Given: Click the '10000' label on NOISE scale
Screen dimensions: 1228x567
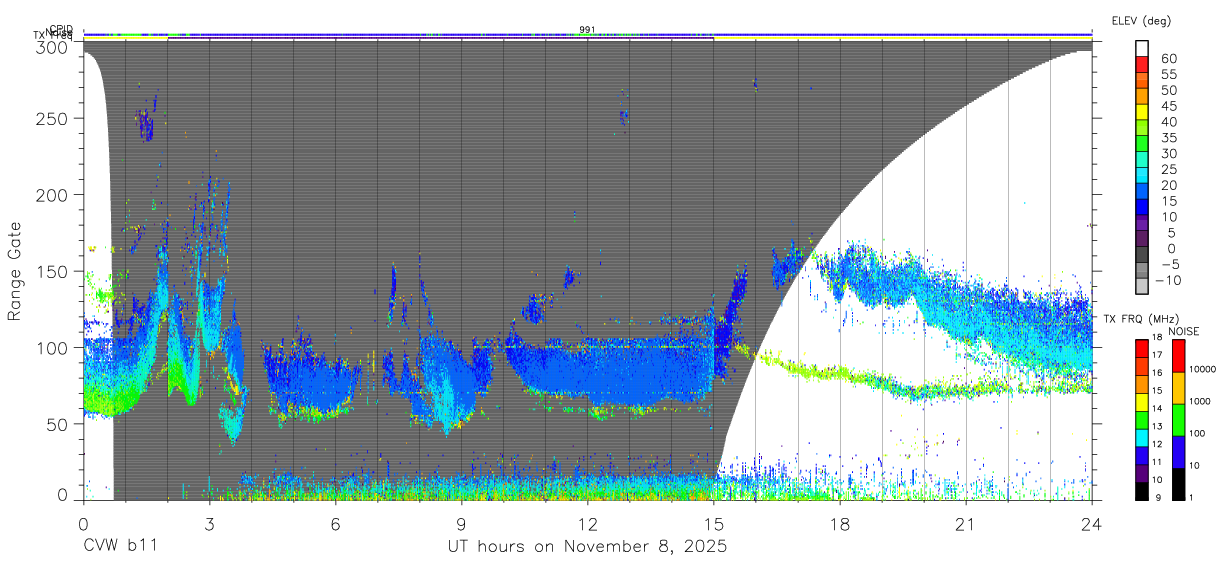Looking at the screenshot, I should click(x=1203, y=370).
